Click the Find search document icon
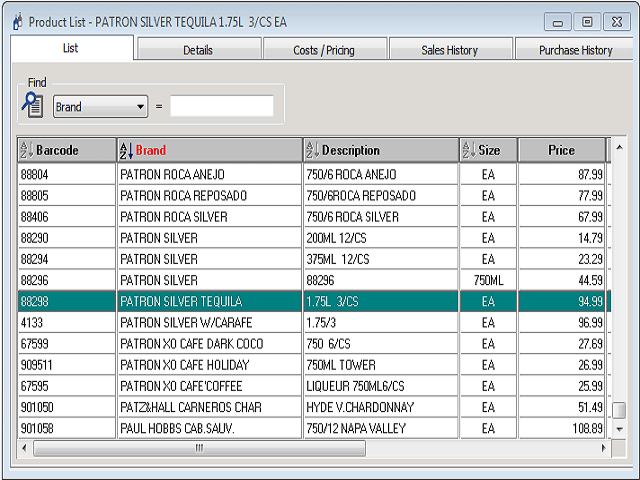This screenshot has width=640, height=480. 33,105
